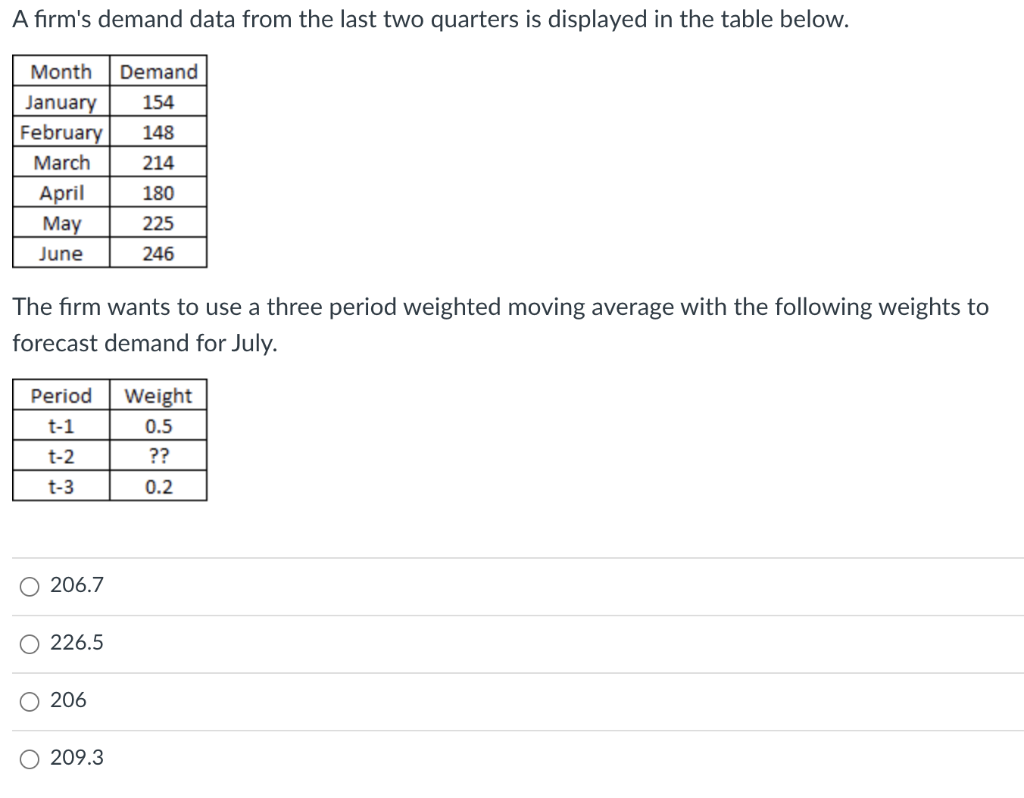Select the t-1 weight cell showing 0.5

[x=157, y=426]
